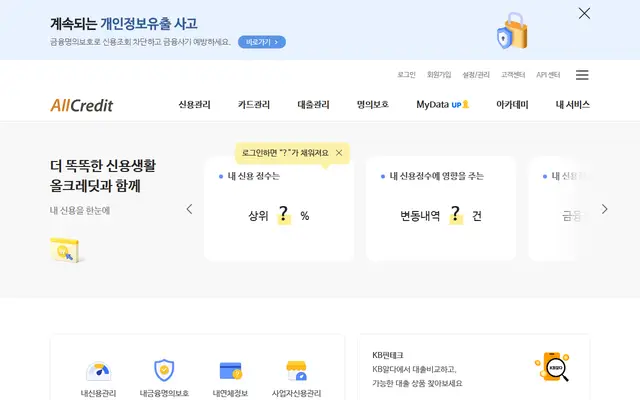This screenshot has width=640, height=400.
Task: Open the 신용관리 menu
Action: click(194, 104)
